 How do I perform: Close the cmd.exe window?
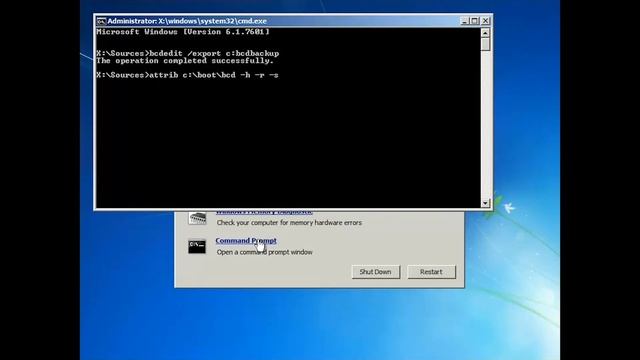485,21
